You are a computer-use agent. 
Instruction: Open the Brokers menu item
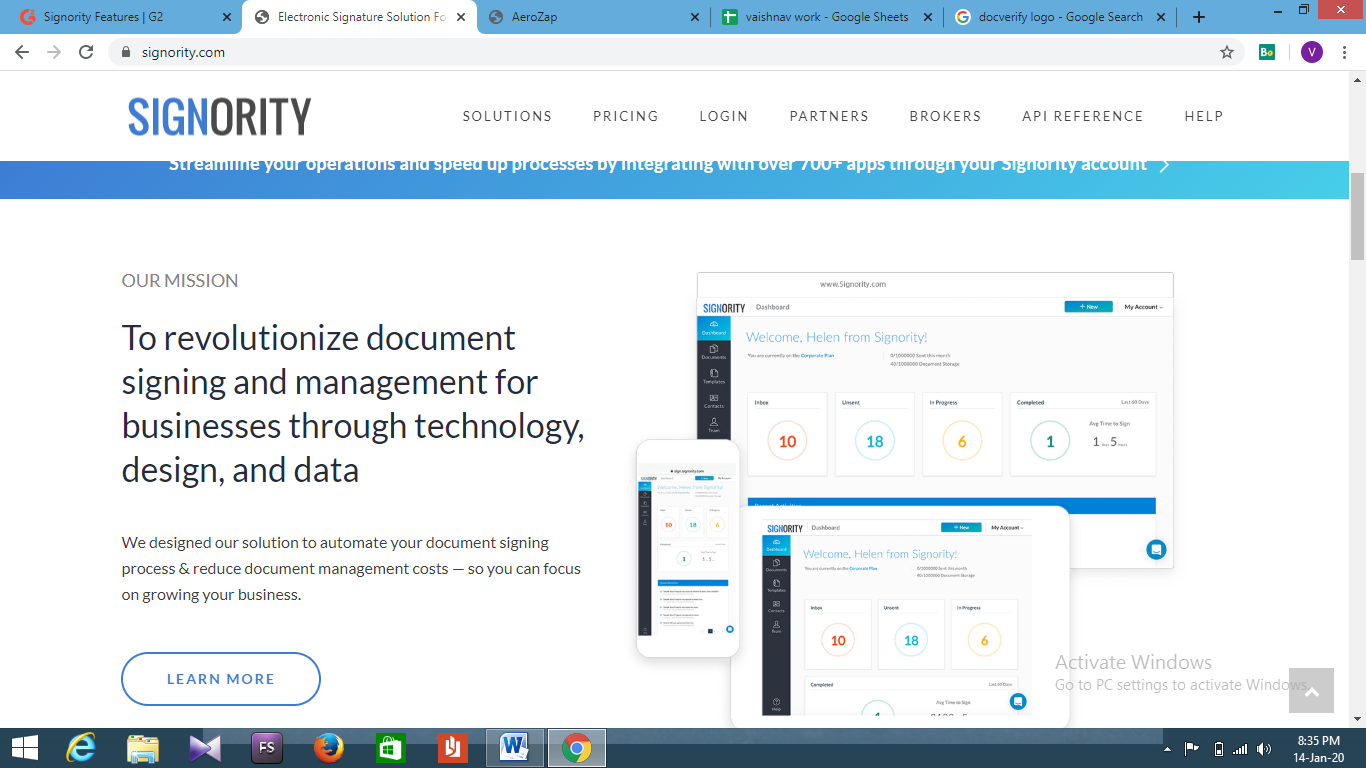945,116
